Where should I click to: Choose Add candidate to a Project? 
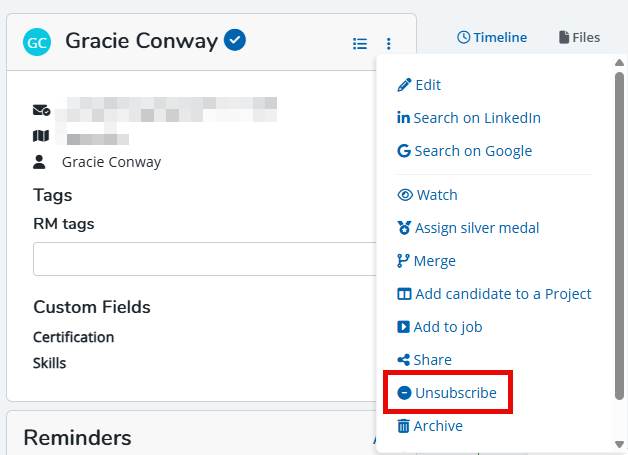pos(494,294)
